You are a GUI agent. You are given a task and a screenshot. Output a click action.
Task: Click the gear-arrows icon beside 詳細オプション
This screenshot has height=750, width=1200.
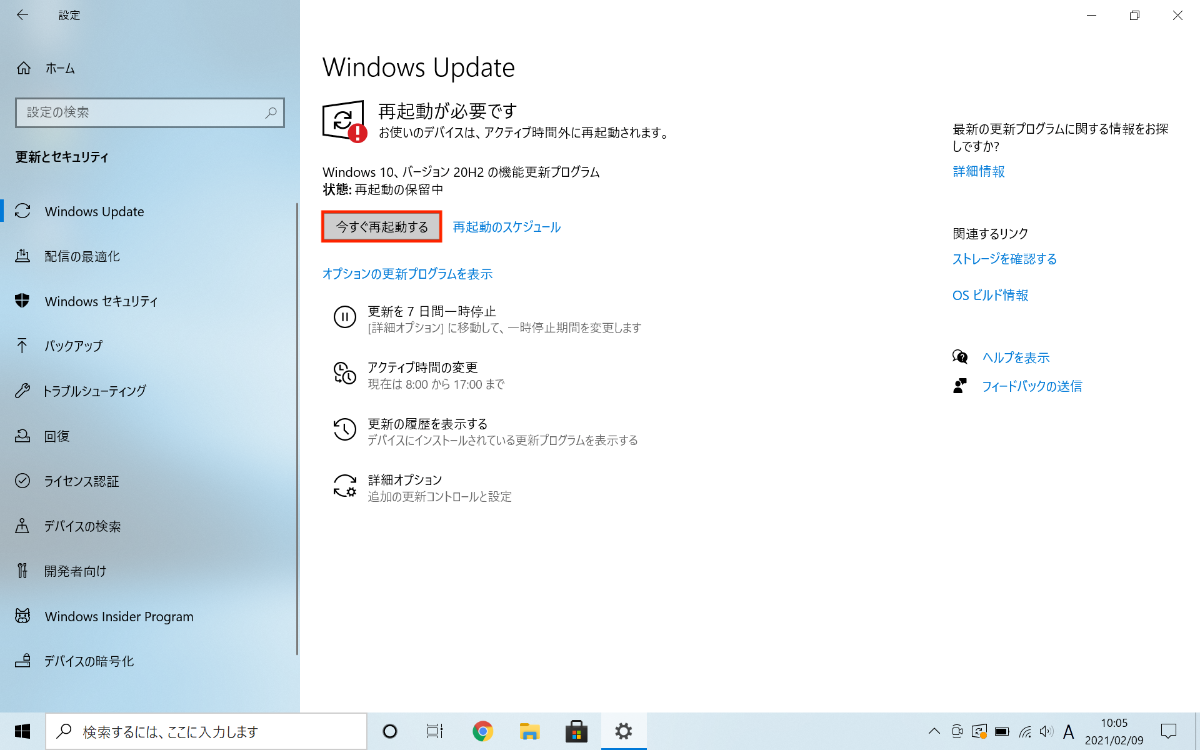coord(344,486)
